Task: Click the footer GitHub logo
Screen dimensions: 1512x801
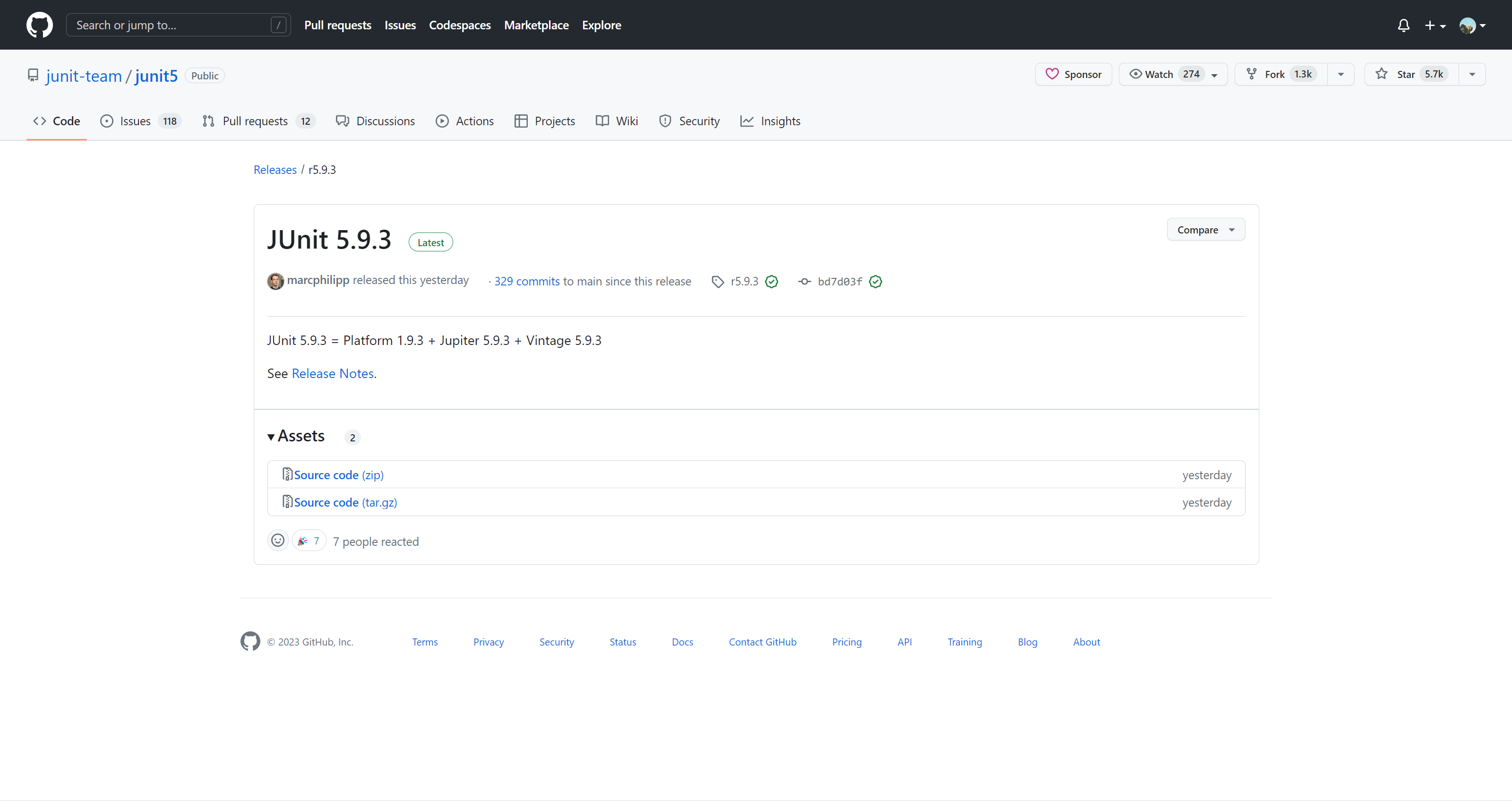Action: pos(250,641)
